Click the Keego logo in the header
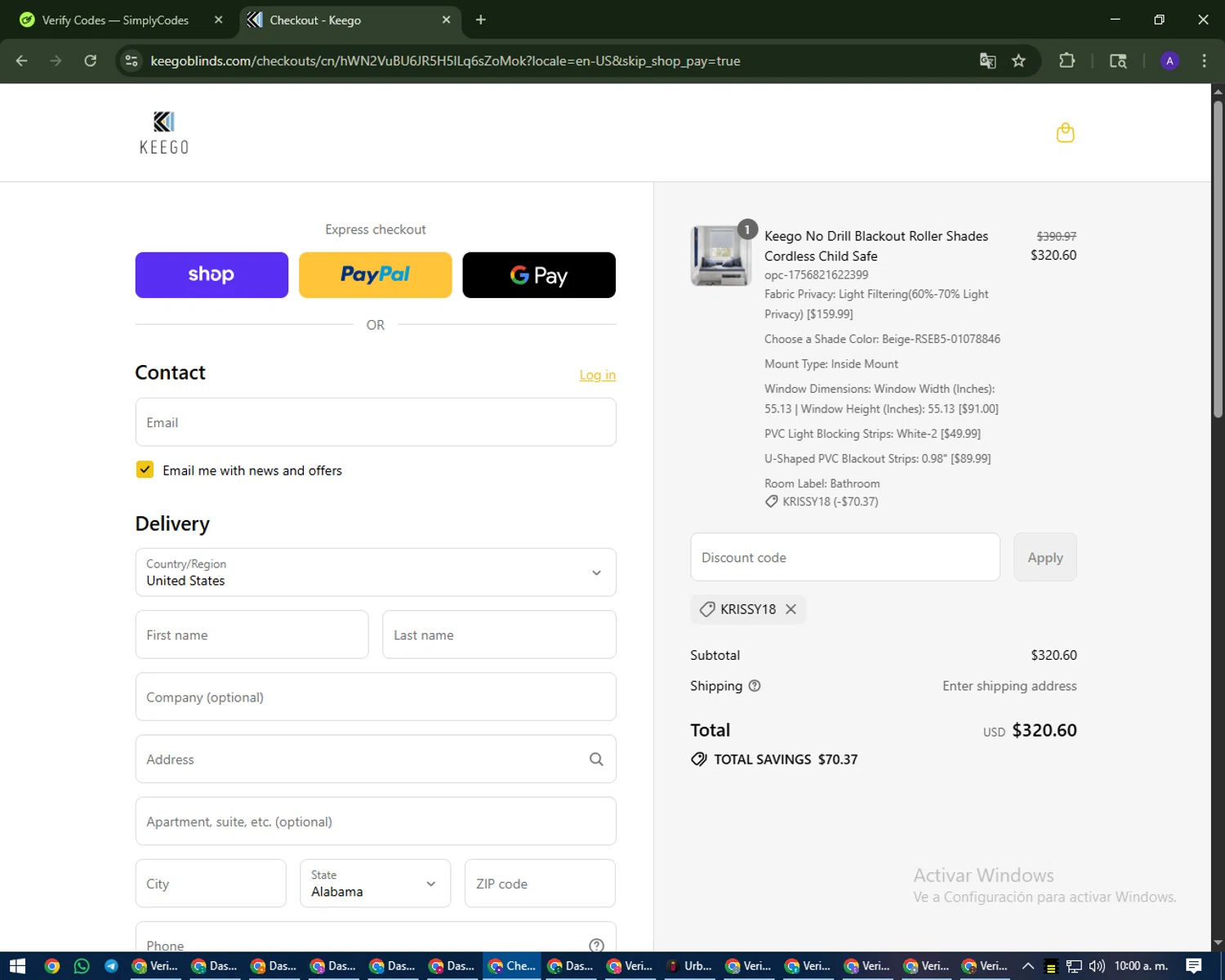Viewport: 1225px width, 980px height. pos(164,133)
